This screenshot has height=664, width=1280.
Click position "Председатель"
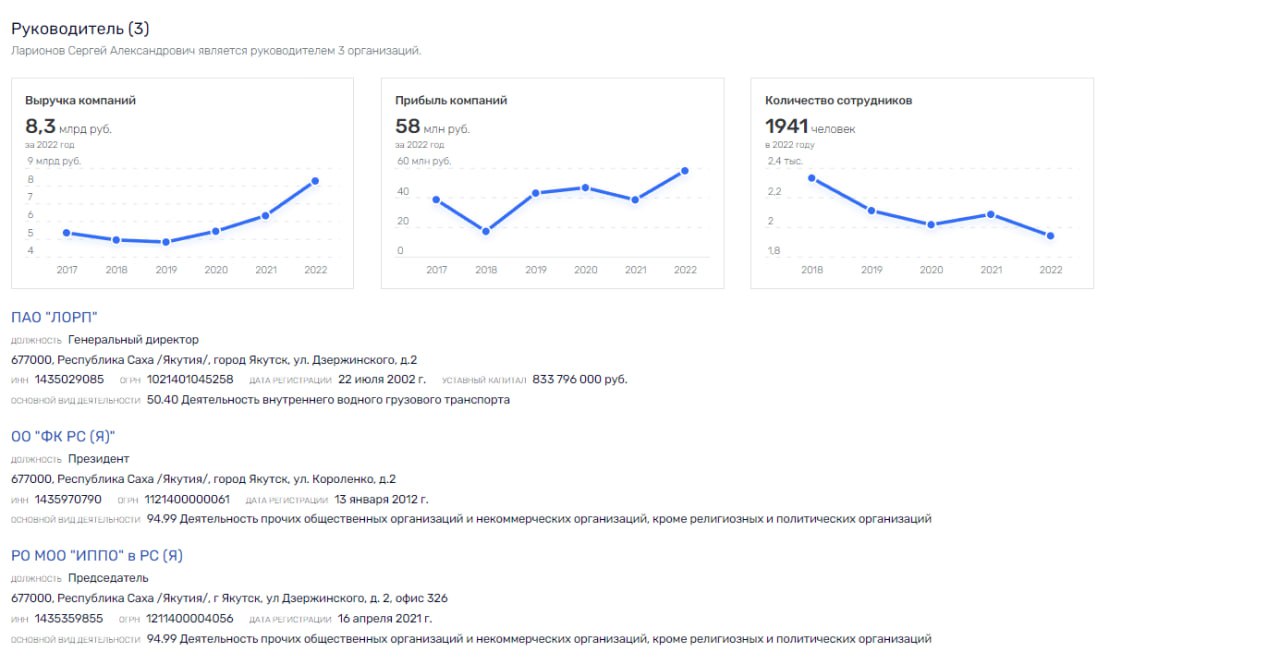click(x=108, y=578)
